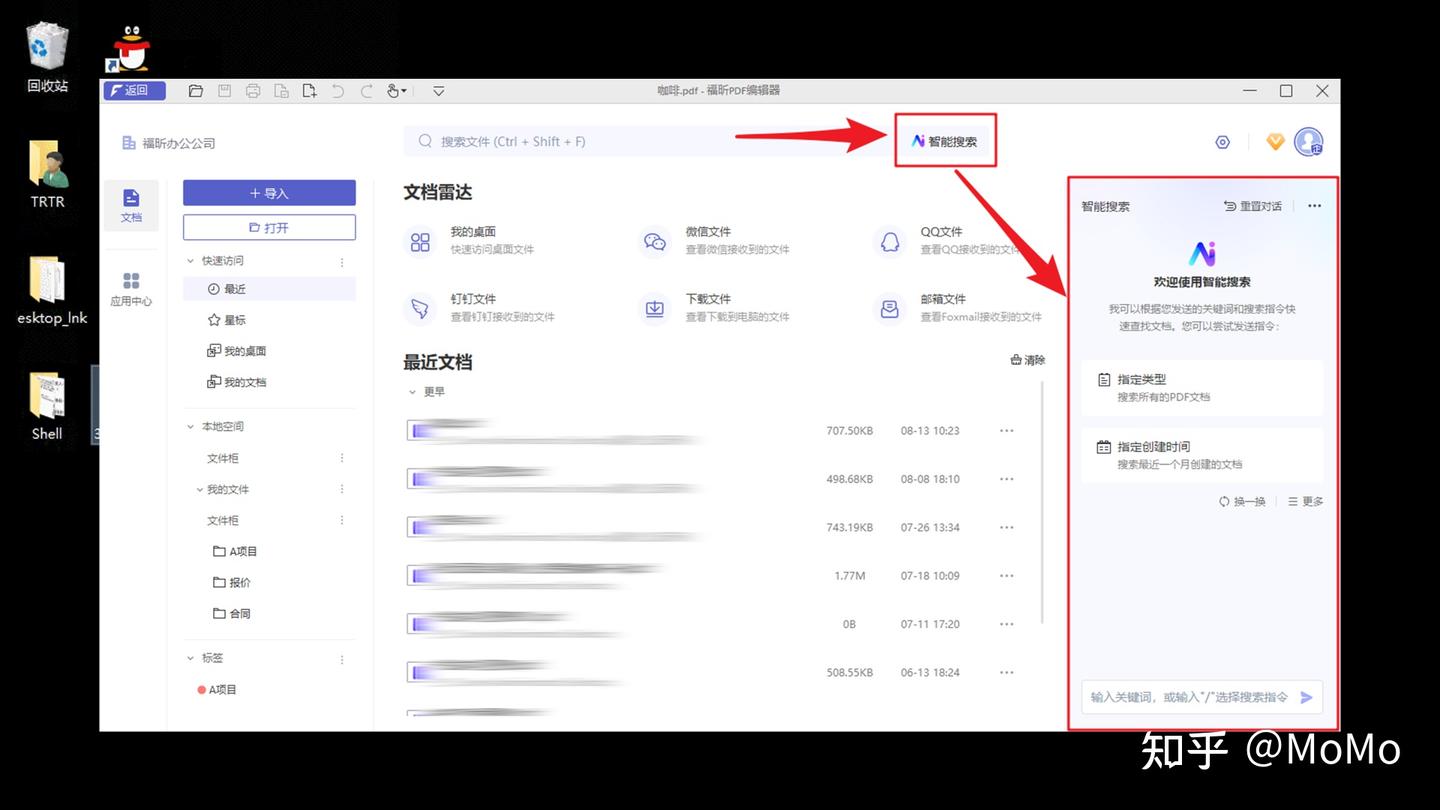Open the 邮箱文件 card
The image size is (1440, 810).
point(958,308)
